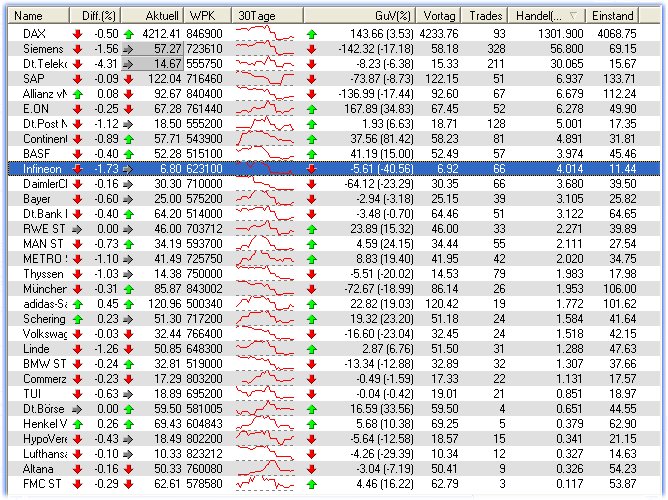Click red down arrow beside SAP Aktuell
Image resolution: width=668 pixels, height=500 pixels.
point(128,79)
